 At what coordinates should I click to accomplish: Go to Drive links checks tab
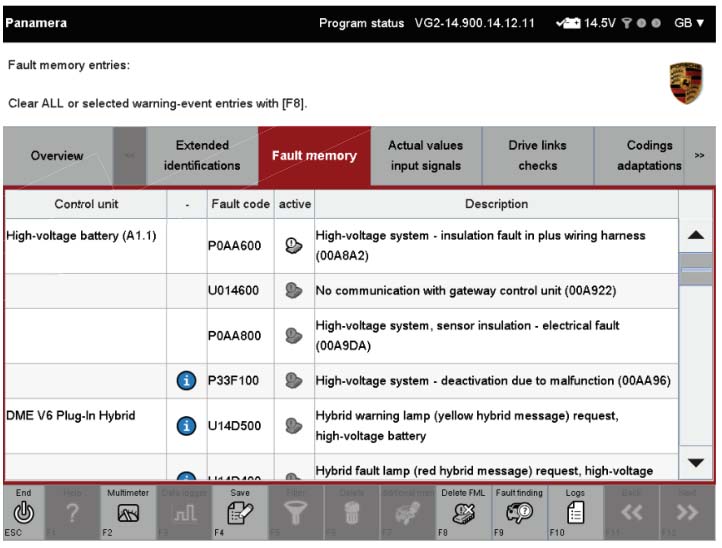538,155
